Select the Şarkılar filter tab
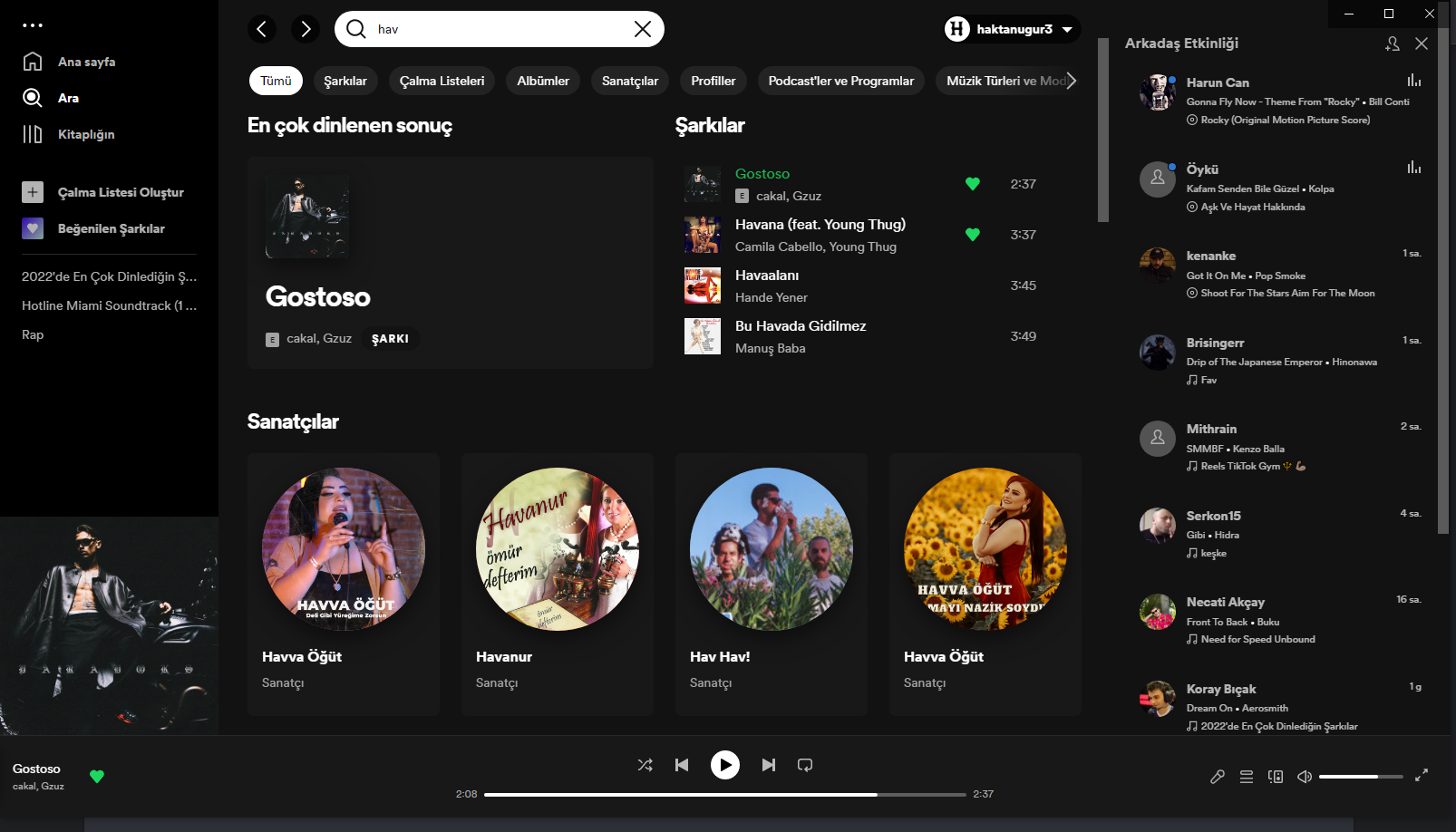 coord(345,81)
